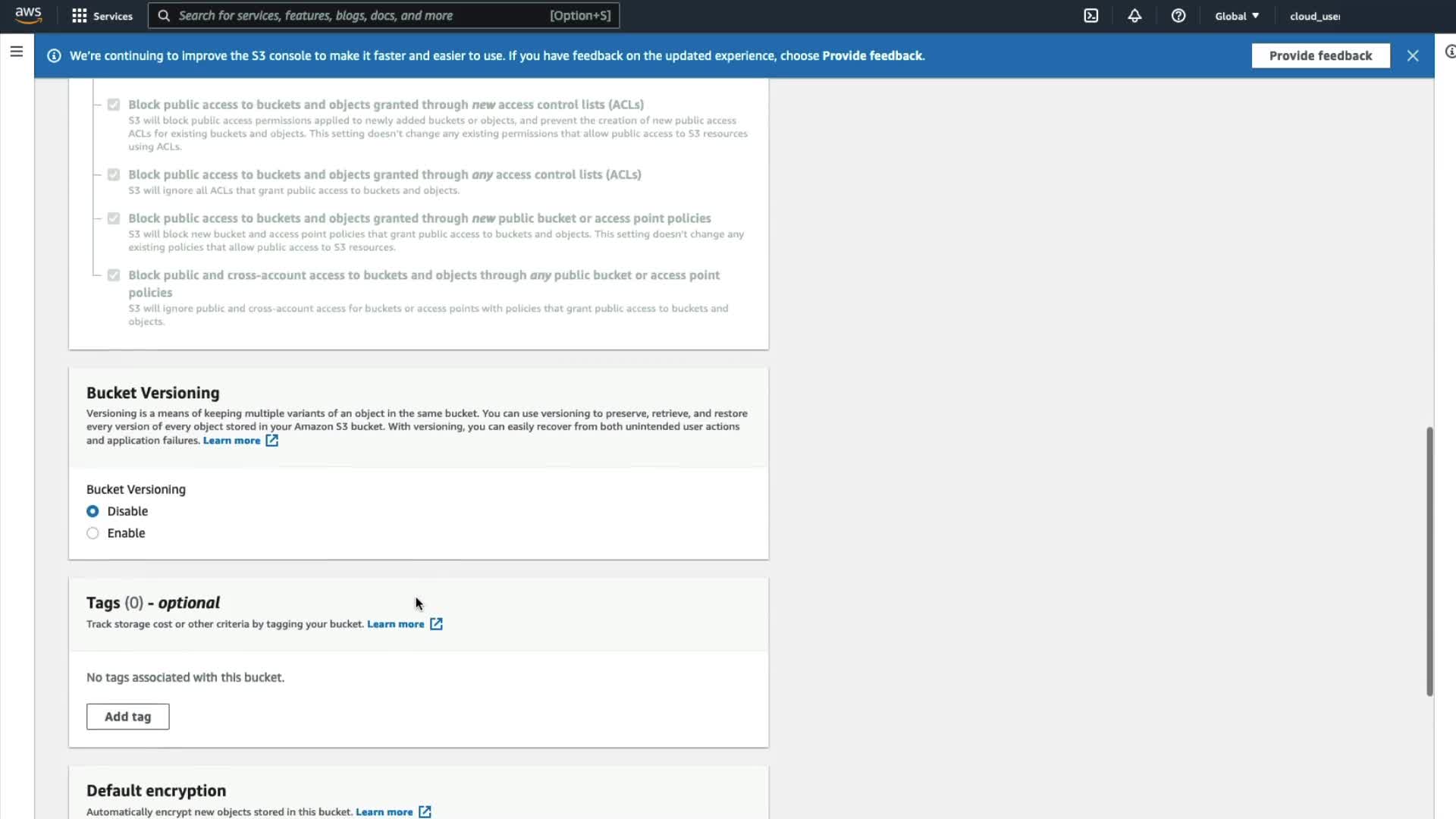Toggle block any public bucket policies checkbox
Image resolution: width=1456 pixels, height=819 pixels.
pyautogui.click(x=114, y=275)
